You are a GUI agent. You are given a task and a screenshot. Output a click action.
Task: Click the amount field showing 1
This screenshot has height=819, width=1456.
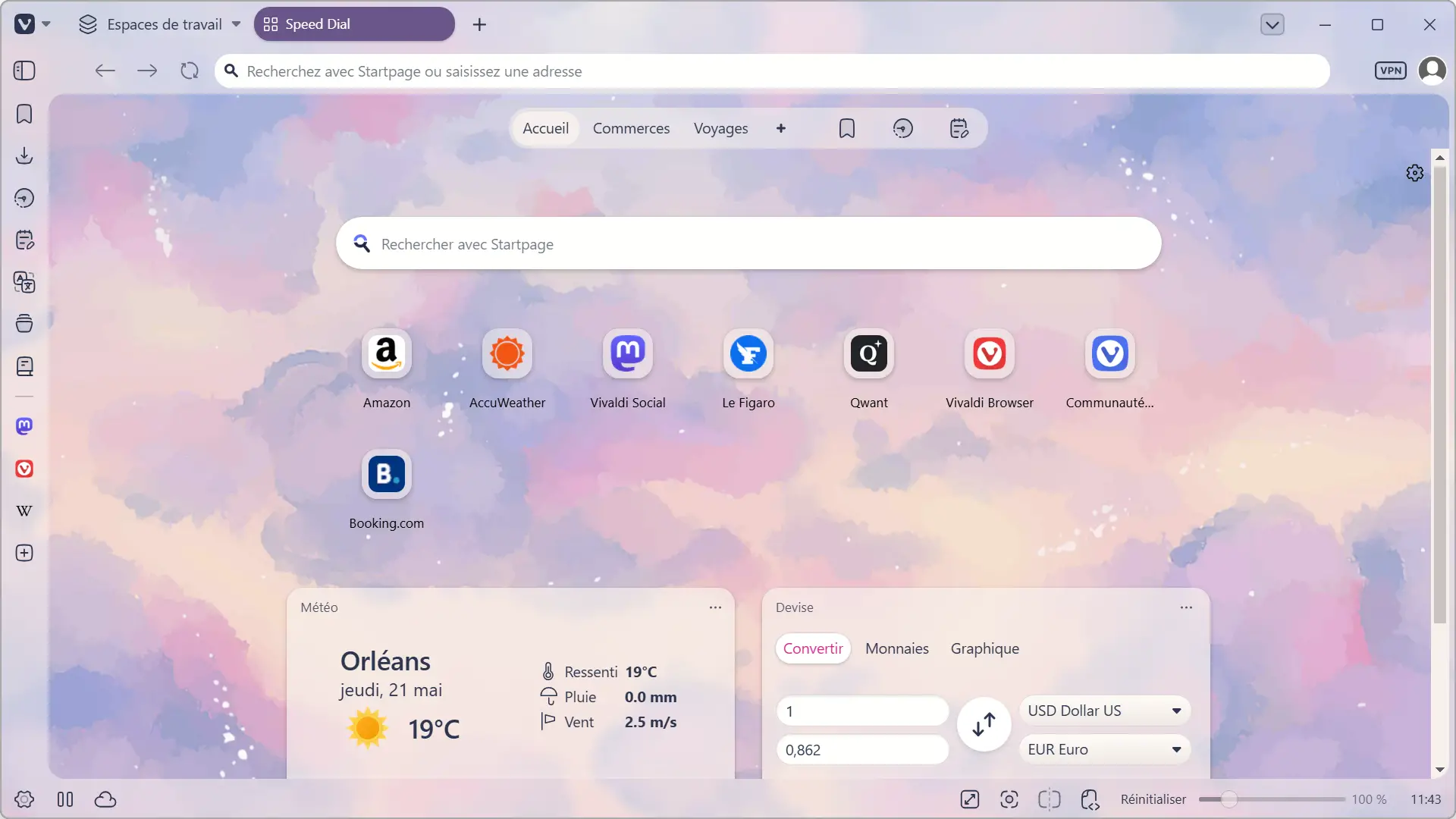pos(863,711)
